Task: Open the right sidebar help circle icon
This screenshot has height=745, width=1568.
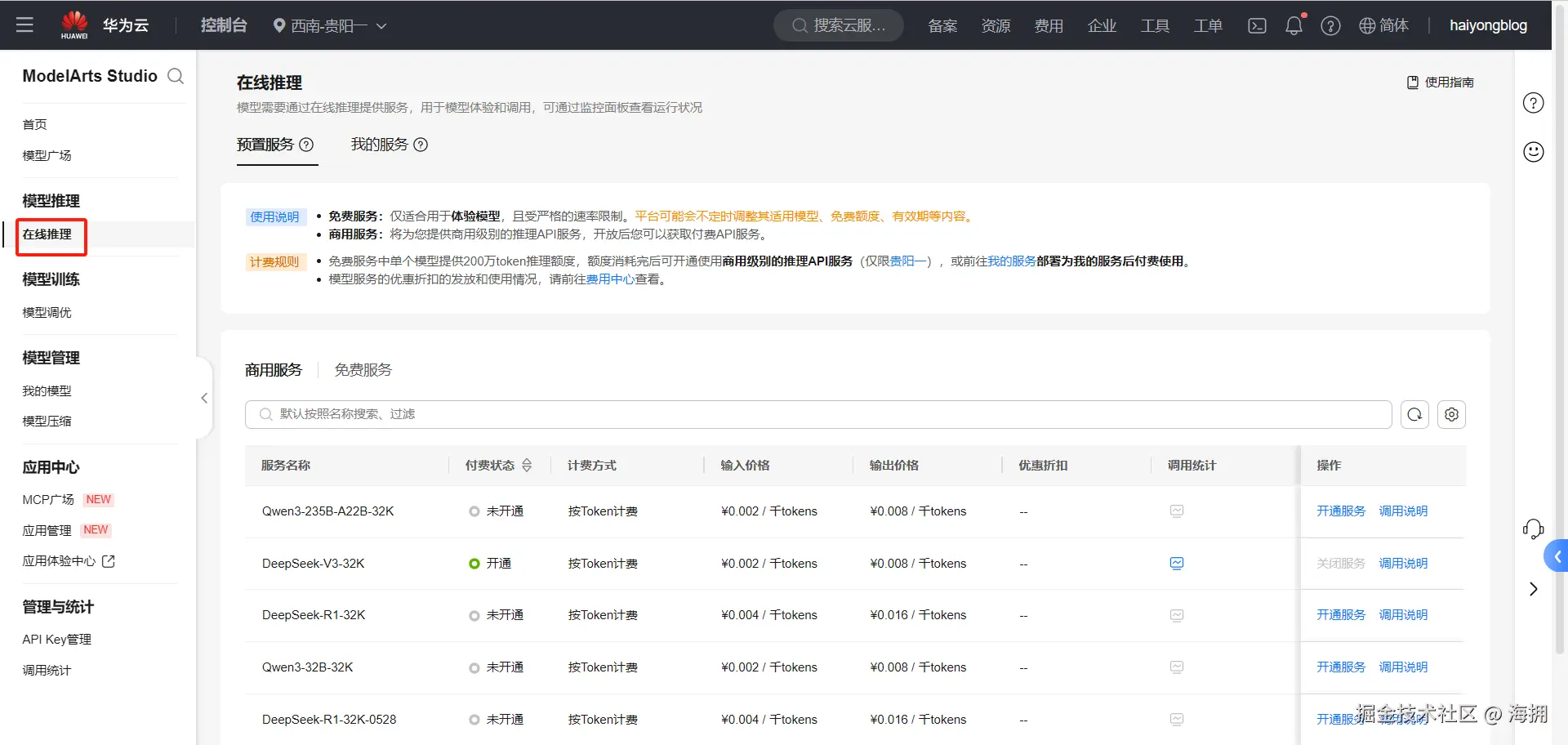Action: (x=1534, y=103)
